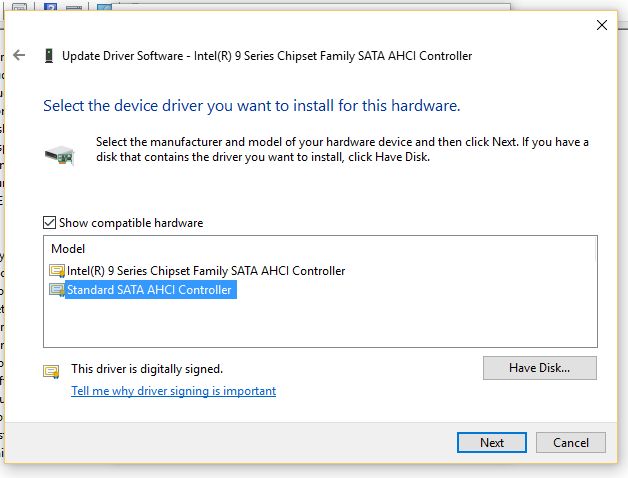Cancel the driver update wizard
Screen dimensions: 628x478
point(570,442)
